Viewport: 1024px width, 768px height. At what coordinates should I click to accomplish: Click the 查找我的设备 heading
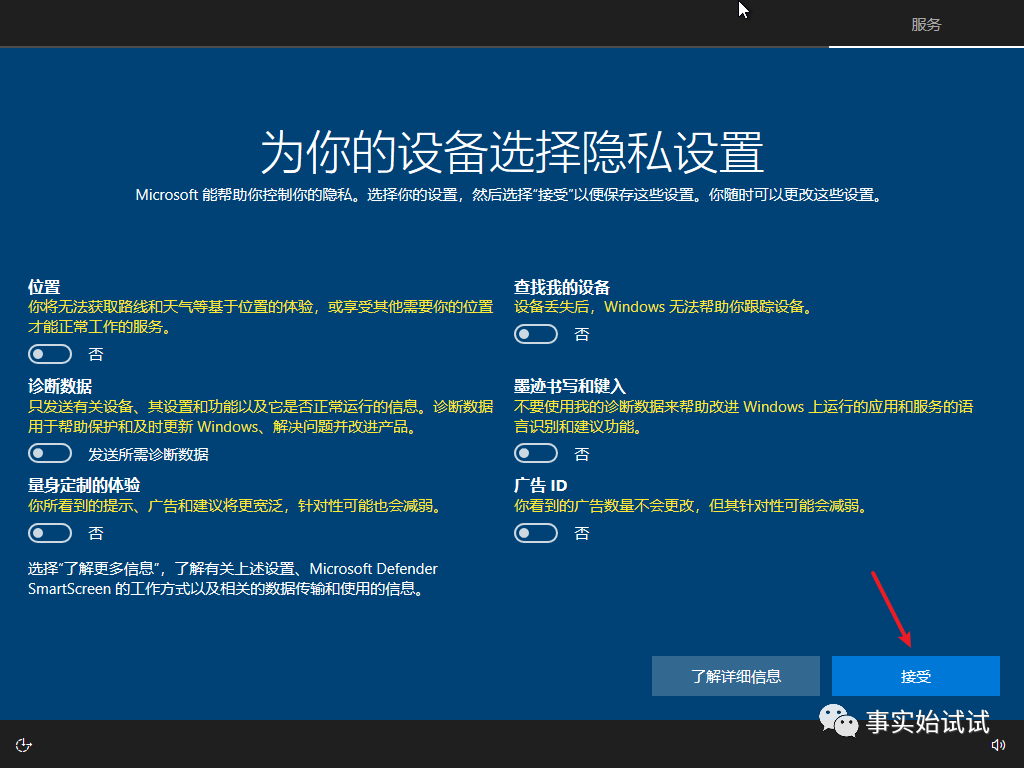(562, 287)
